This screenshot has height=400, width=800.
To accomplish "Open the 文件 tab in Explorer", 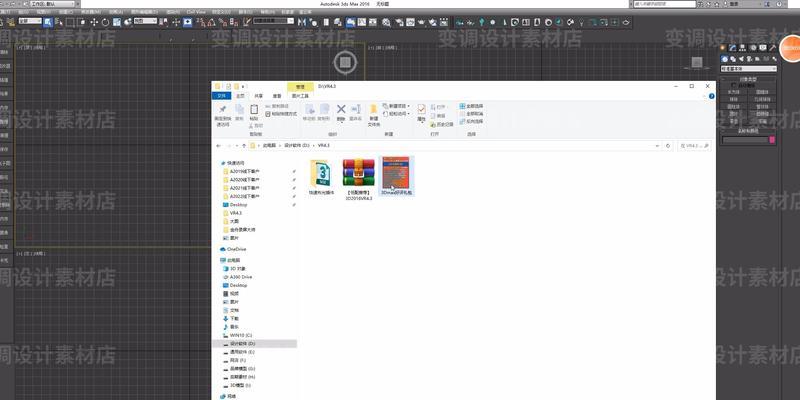I will (221, 95).
